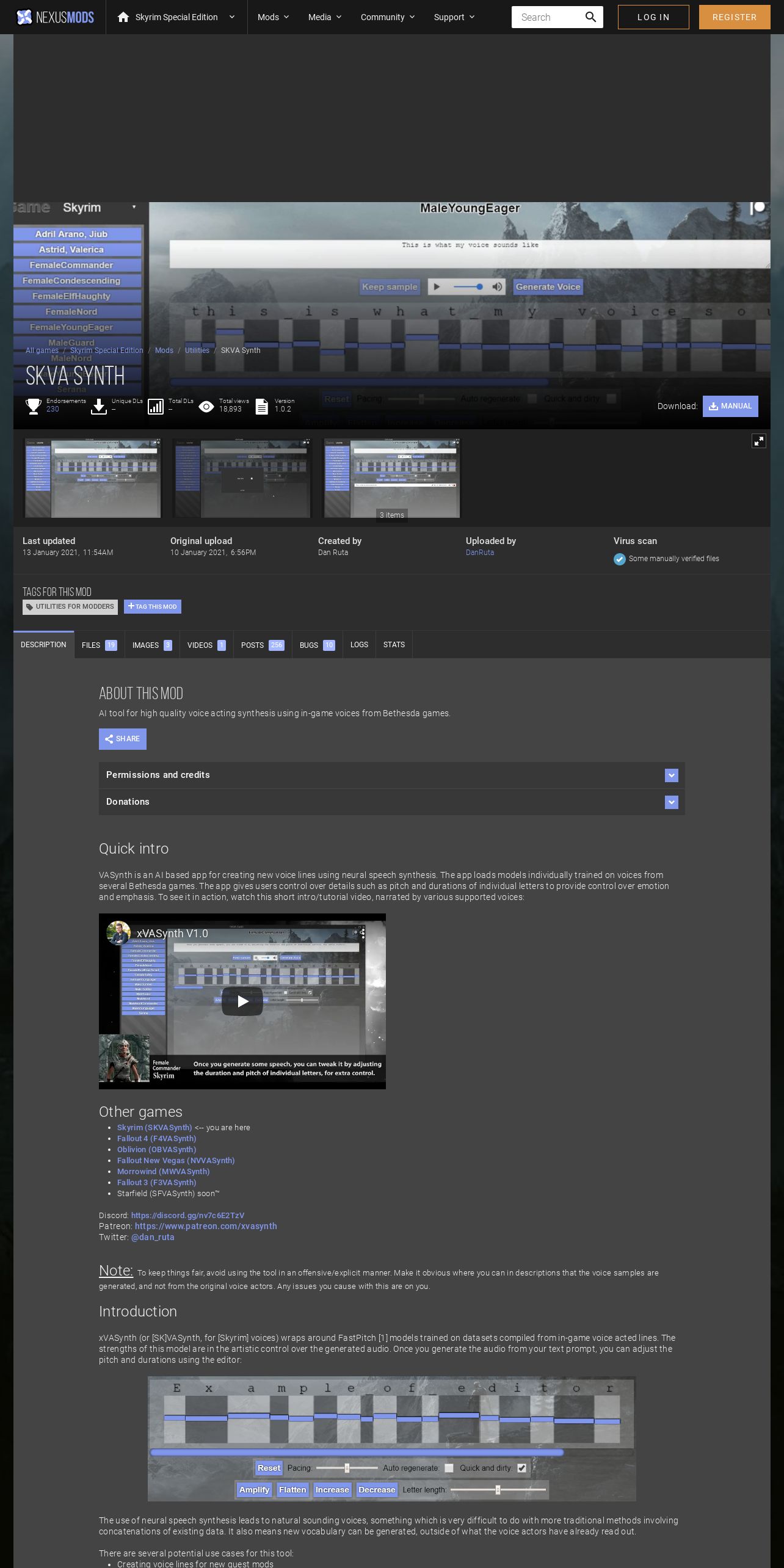Click the SKVA Synth breadcrumb text
This screenshot has height=1568, width=784.
coord(241,350)
